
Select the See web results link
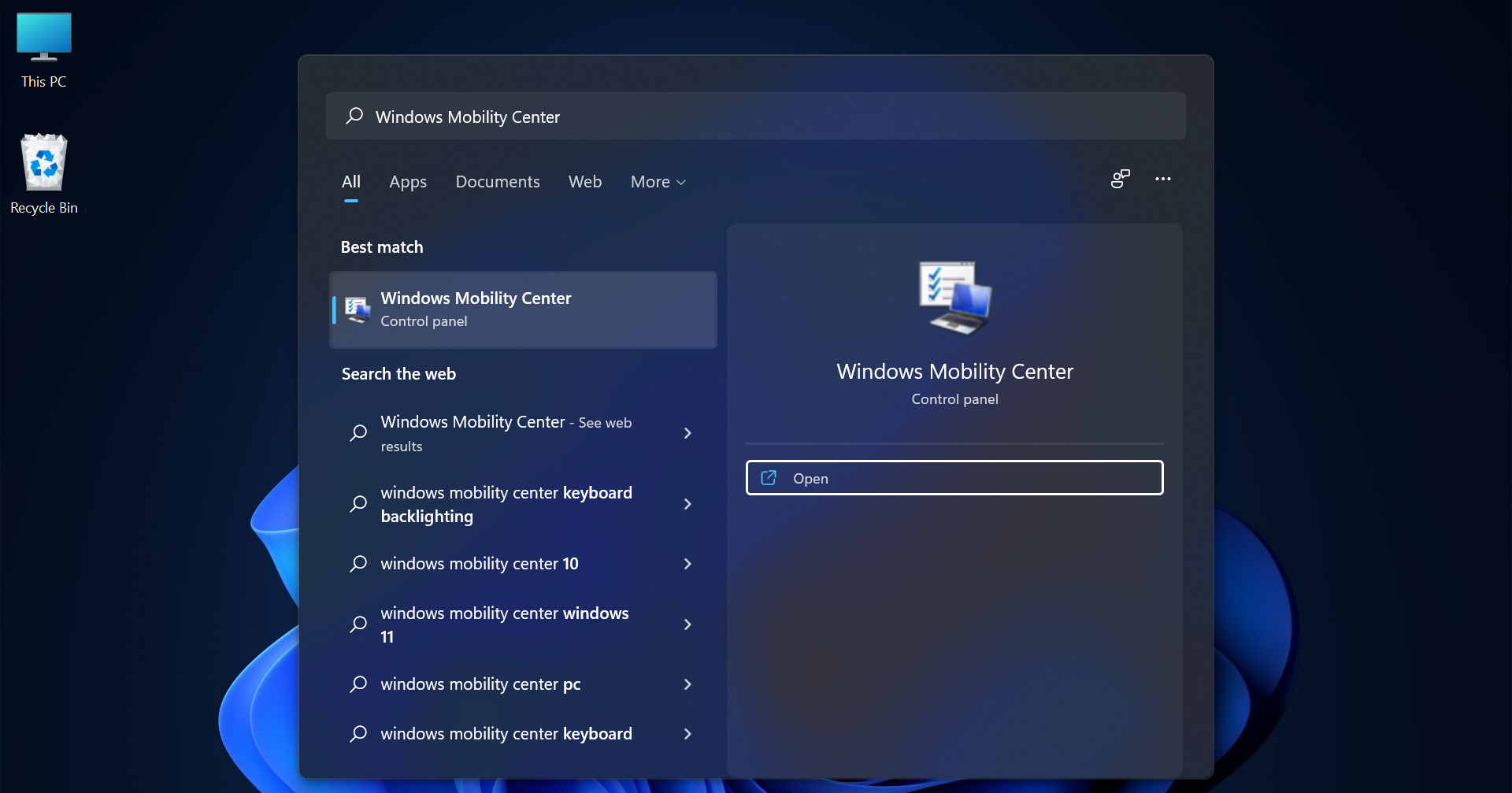click(x=603, y=422)
